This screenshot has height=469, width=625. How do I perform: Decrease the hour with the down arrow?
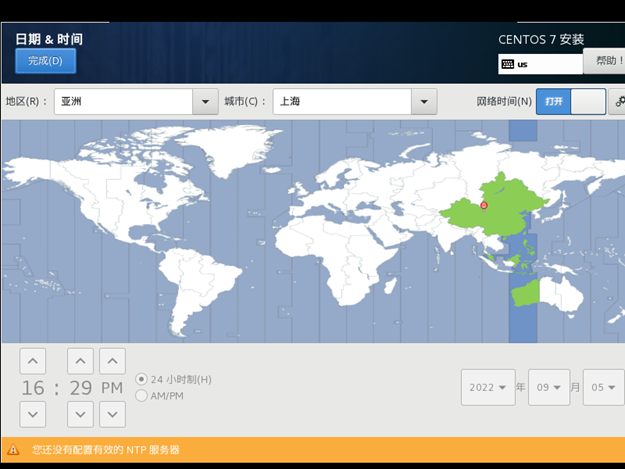pyautogui.click(x=33, y=414)
